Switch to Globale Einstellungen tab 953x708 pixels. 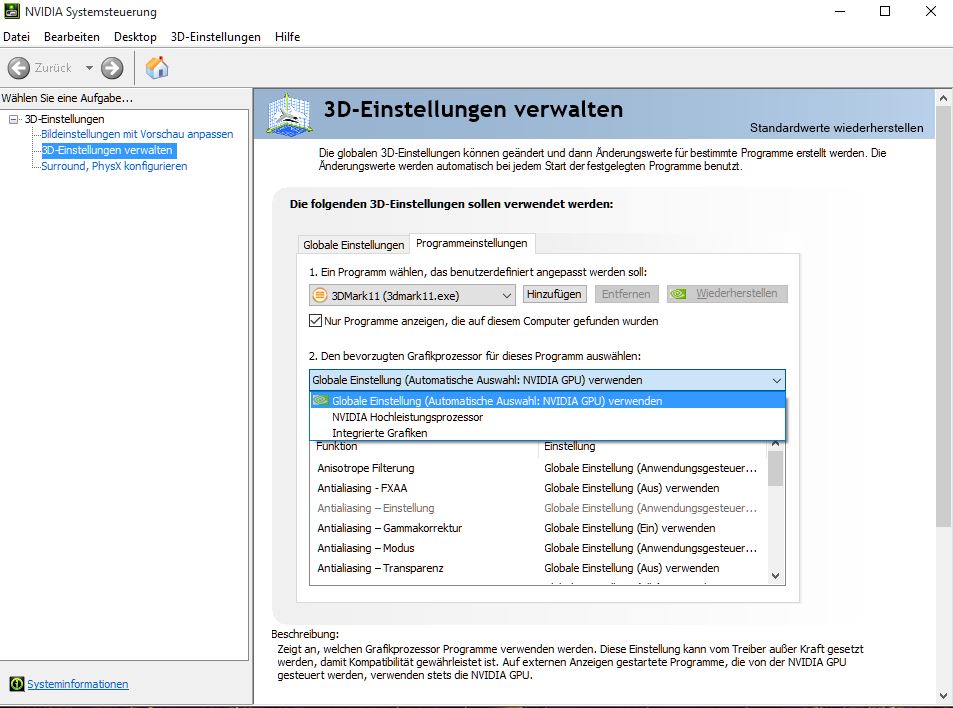coord(354,244)
